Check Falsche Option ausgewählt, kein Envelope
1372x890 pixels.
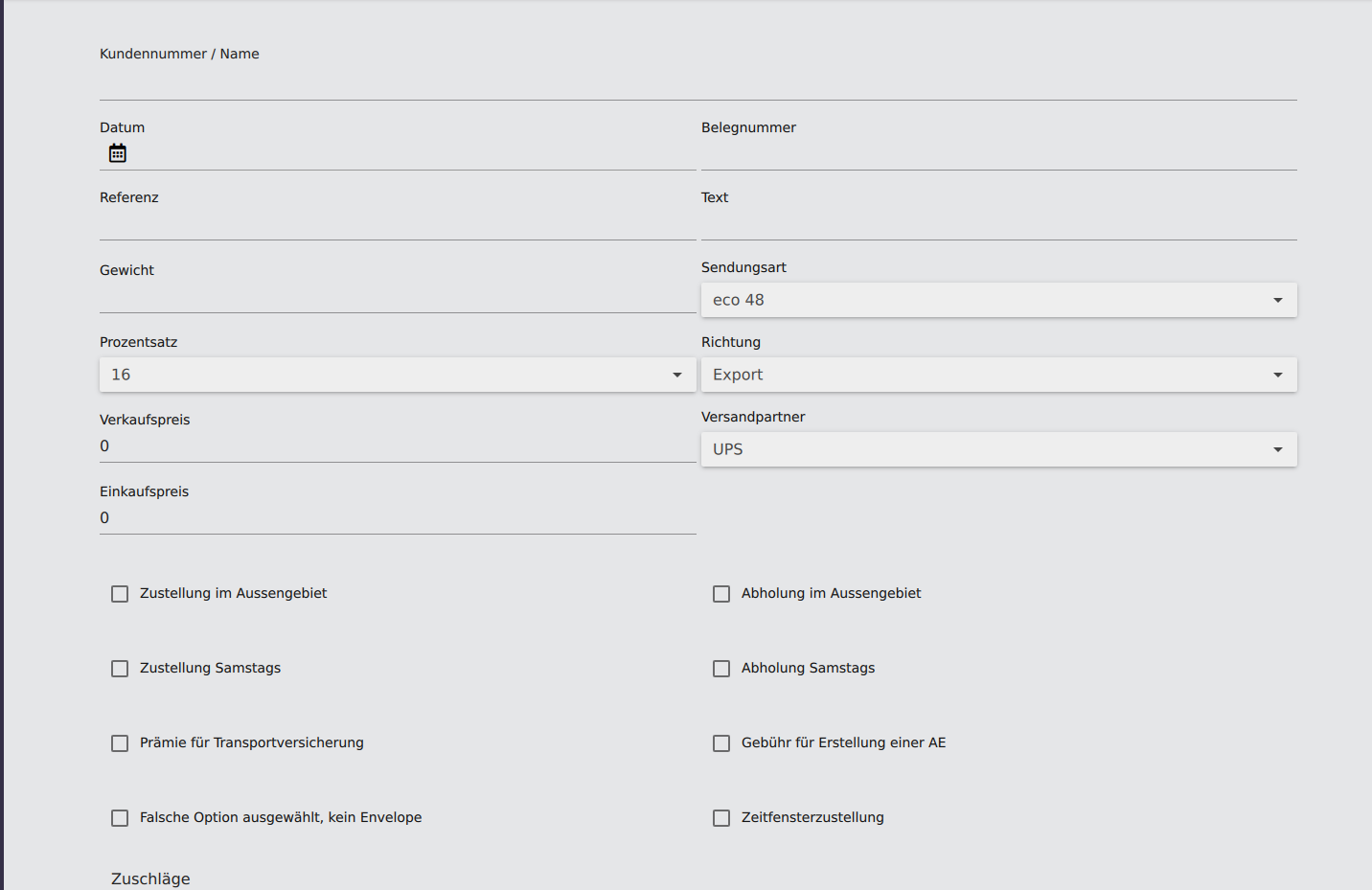pos(120,818)
